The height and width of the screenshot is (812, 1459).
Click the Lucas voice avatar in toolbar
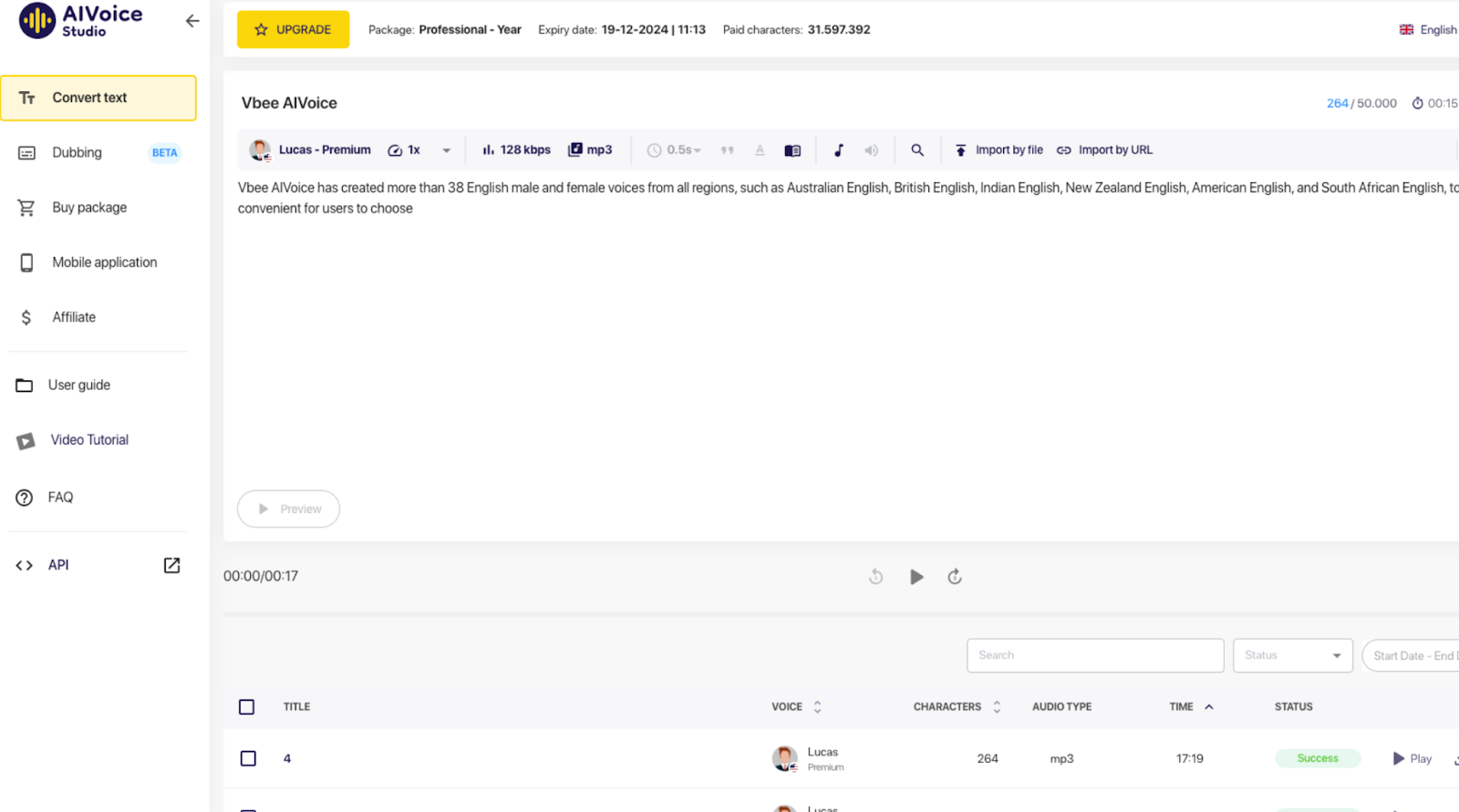point(260,150)
